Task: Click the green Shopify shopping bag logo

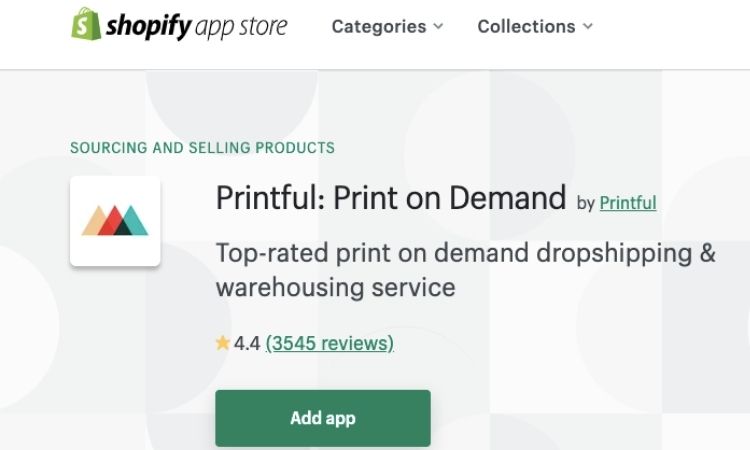Action: [x=86, y=24]
